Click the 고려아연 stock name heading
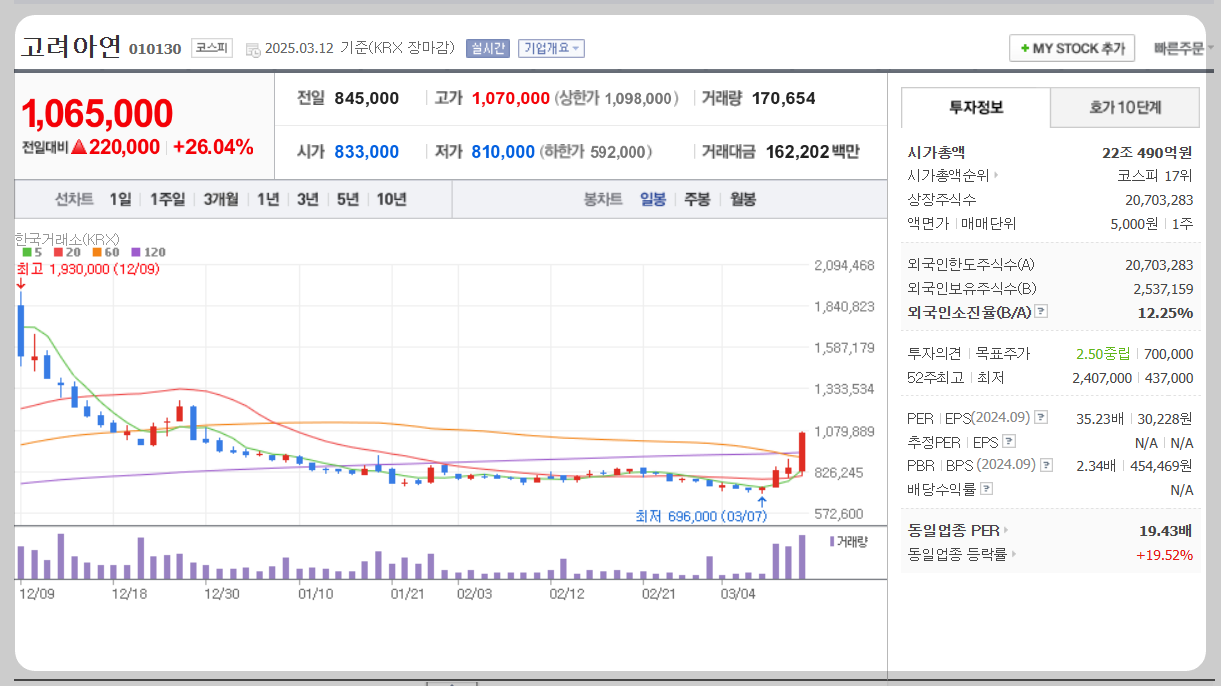This screenshot has height=686, width=1221. click(x=71, y=46)
